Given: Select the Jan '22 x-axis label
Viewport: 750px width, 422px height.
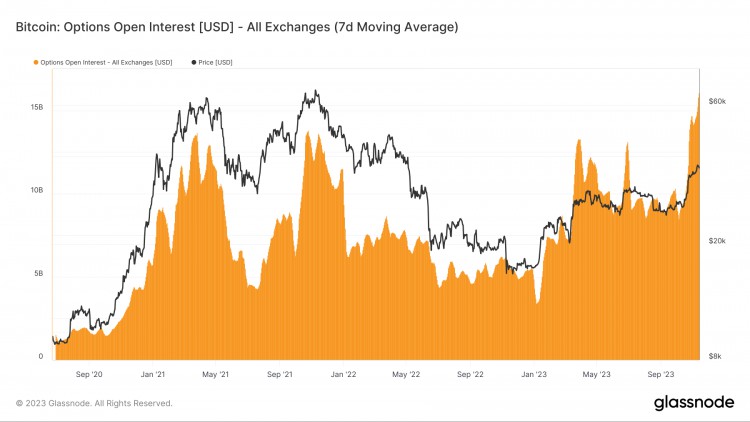Looking at the screenshot, I should click(x=343, y=374).
